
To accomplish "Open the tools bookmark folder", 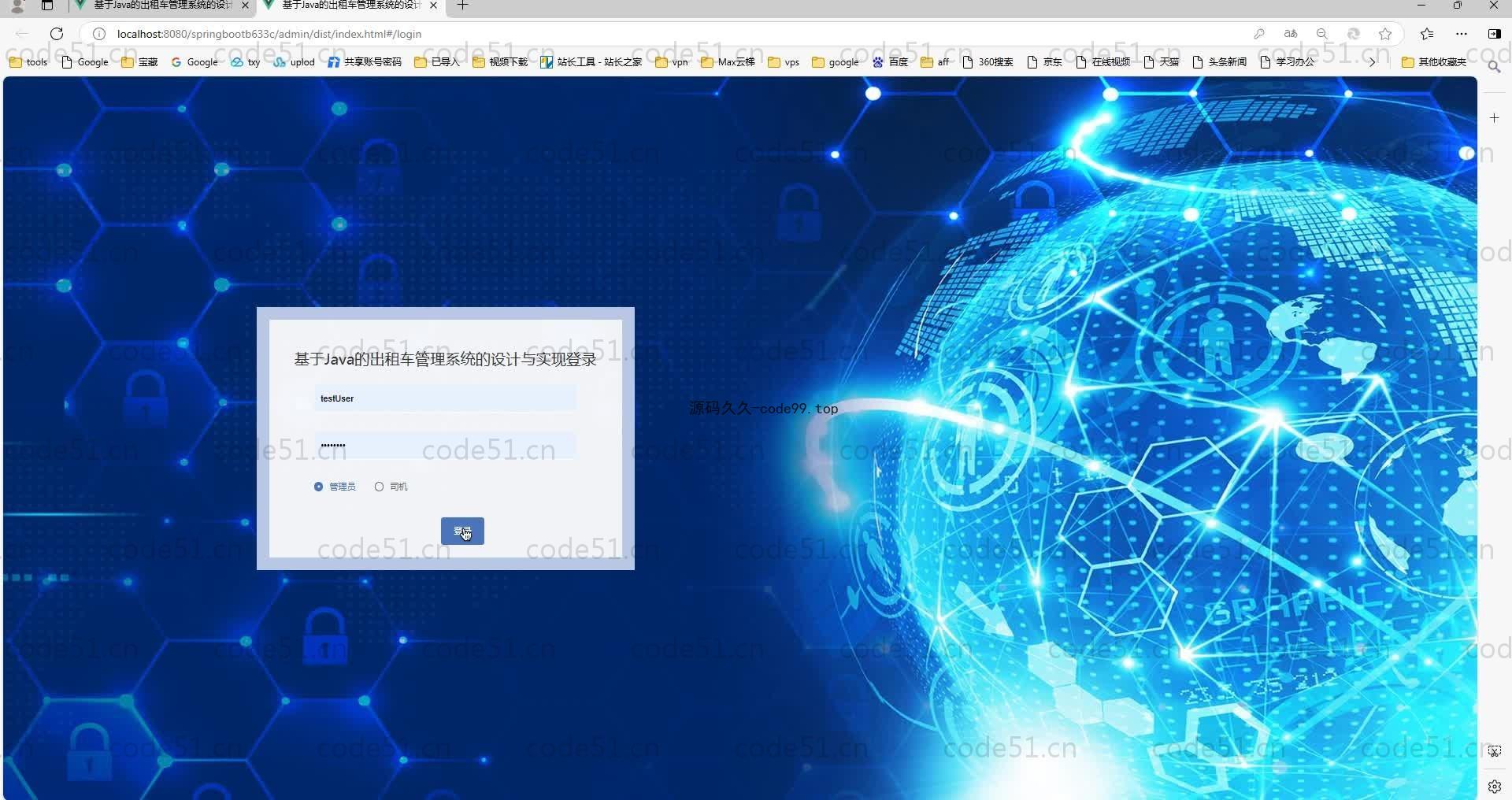I will tap(28, 62).
